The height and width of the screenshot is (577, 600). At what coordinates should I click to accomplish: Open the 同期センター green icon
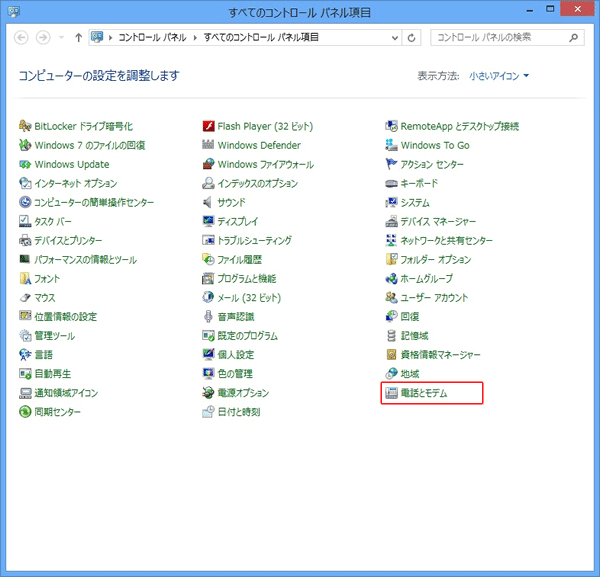[25, 412]
